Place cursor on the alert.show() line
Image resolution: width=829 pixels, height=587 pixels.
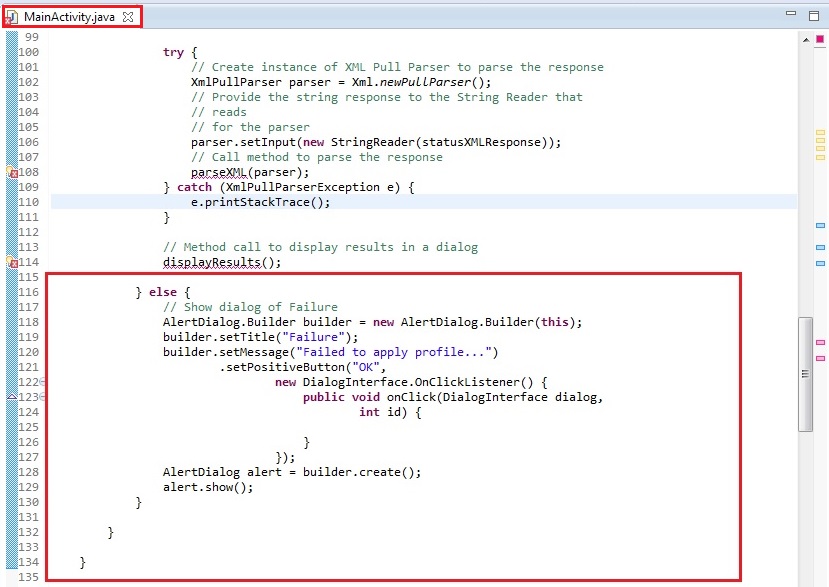208,487
